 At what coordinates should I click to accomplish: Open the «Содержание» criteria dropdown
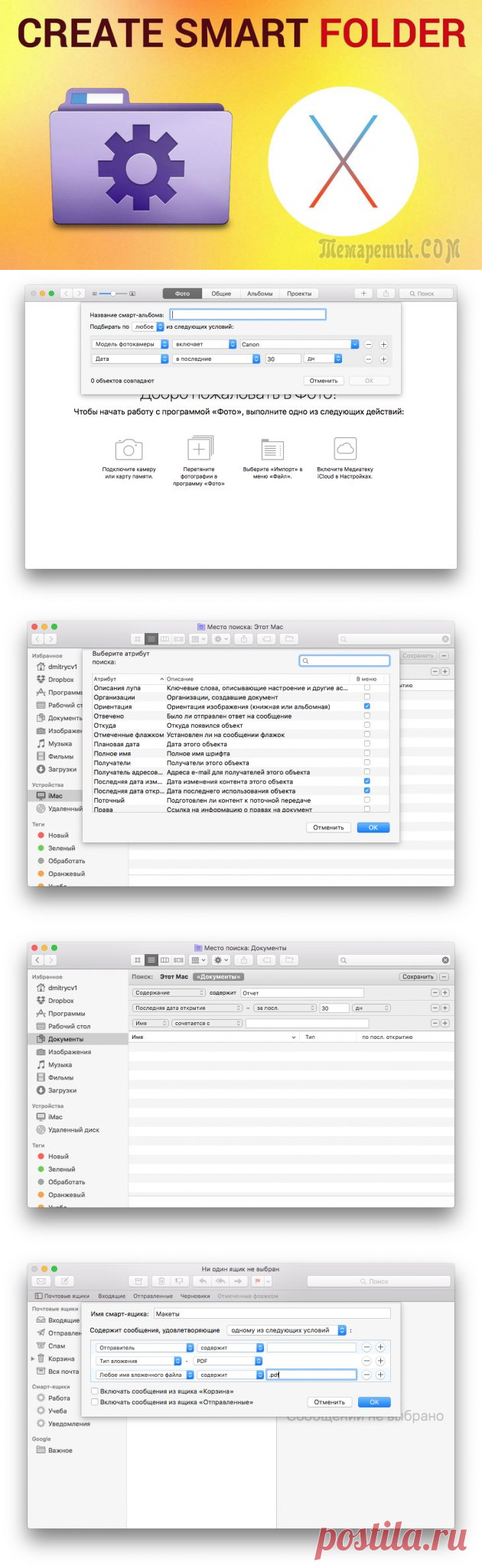(169, 993)
